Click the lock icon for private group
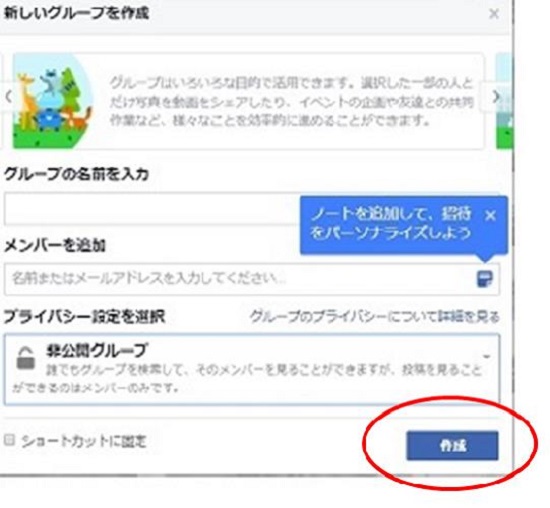 click(x=26, y=358)
